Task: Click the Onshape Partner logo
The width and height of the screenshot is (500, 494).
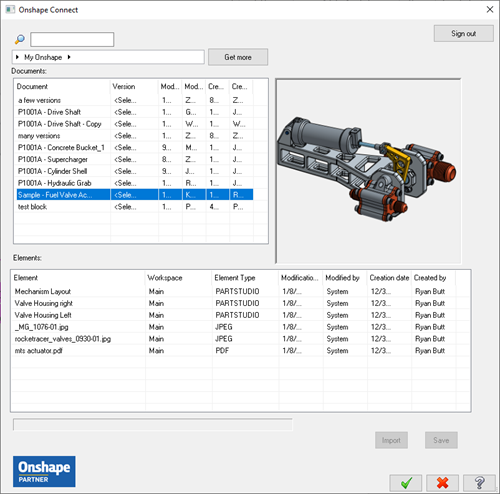Action: (44, 471)
